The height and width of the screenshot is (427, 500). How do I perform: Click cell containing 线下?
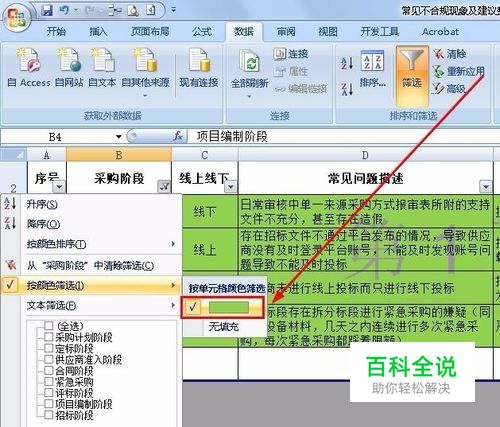point(205,211)
